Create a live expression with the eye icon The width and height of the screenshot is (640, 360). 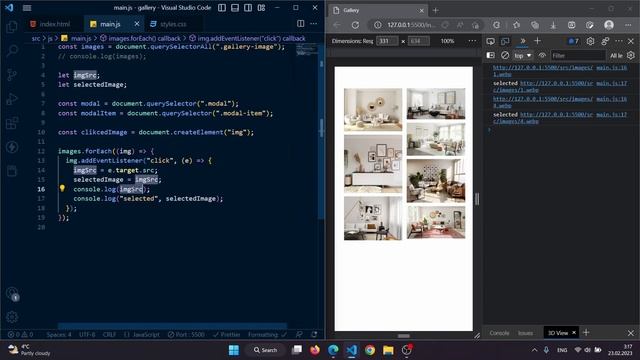tap(542, 55)
